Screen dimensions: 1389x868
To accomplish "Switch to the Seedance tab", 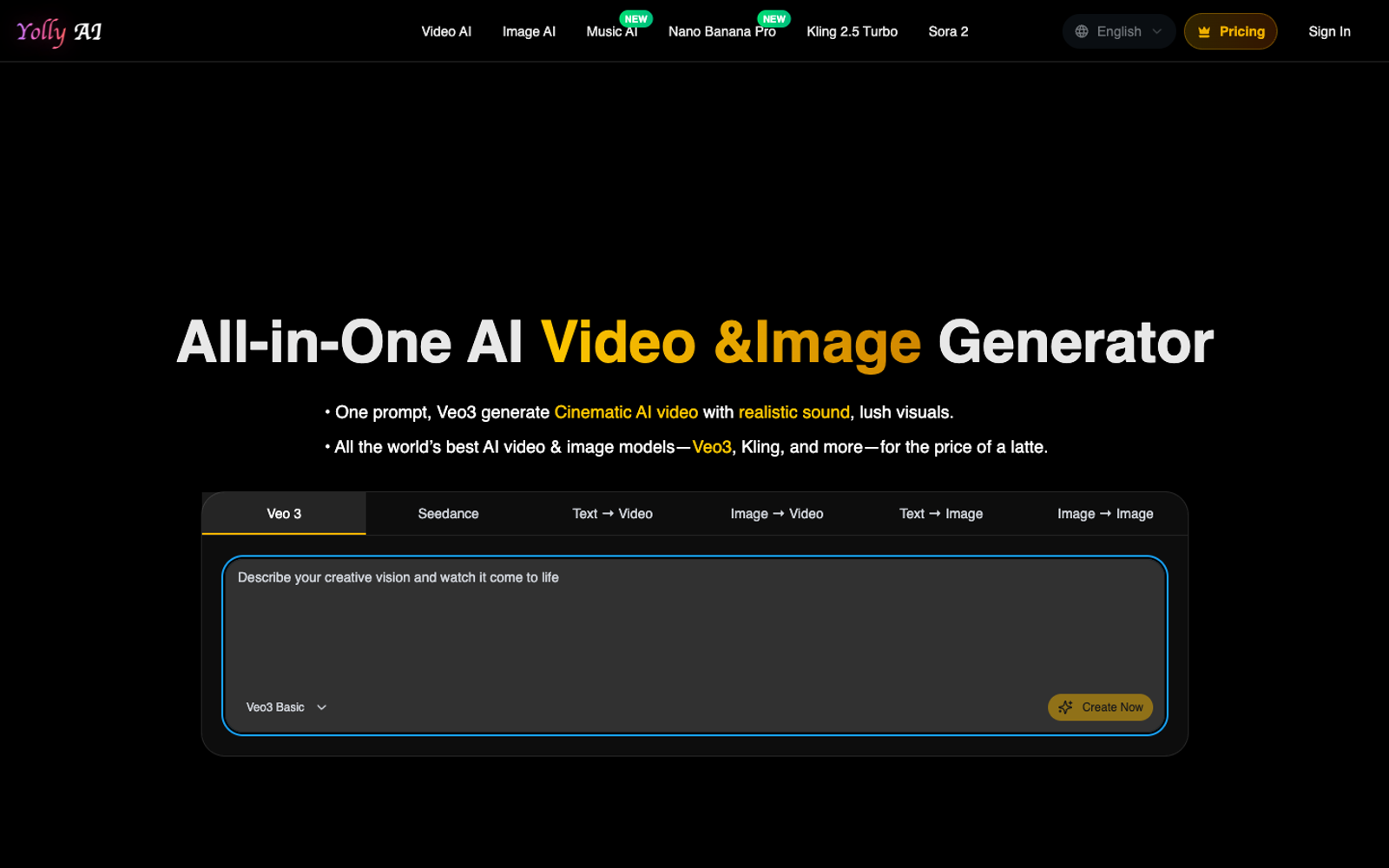I will pyautogui.click(x=448, y=514).
